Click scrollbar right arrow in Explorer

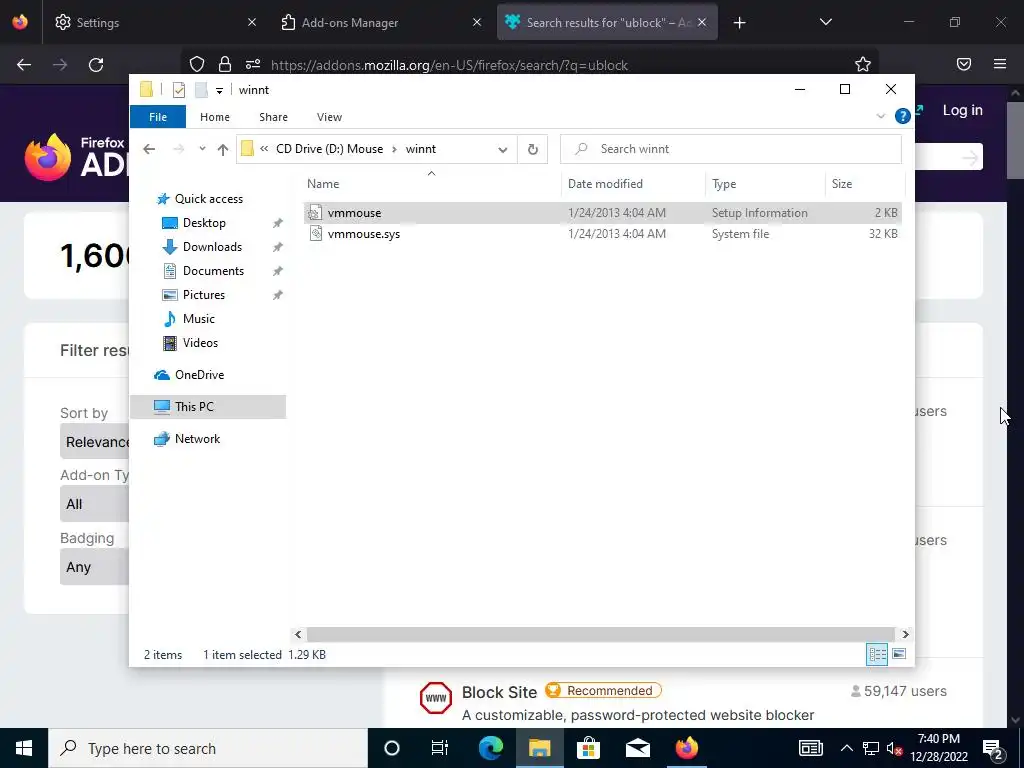coord(905,634)
